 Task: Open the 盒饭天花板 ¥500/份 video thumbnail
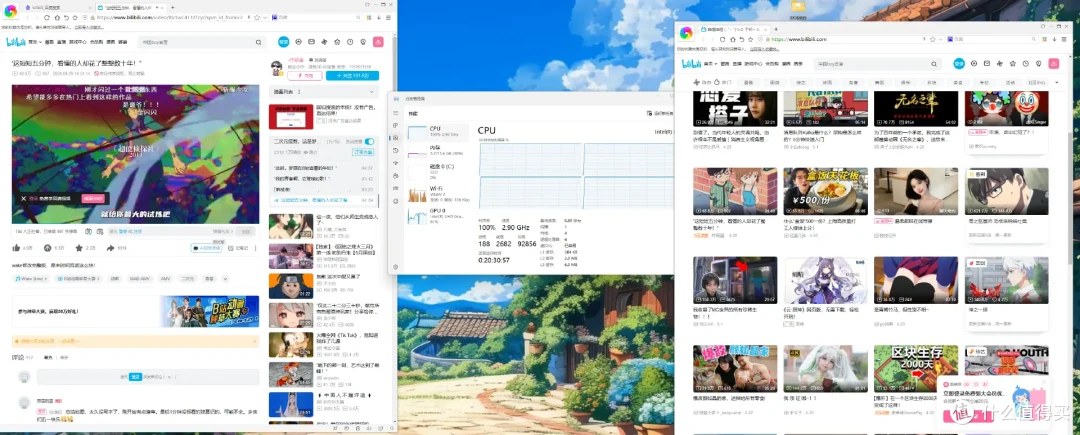click(x=825, y=191)
